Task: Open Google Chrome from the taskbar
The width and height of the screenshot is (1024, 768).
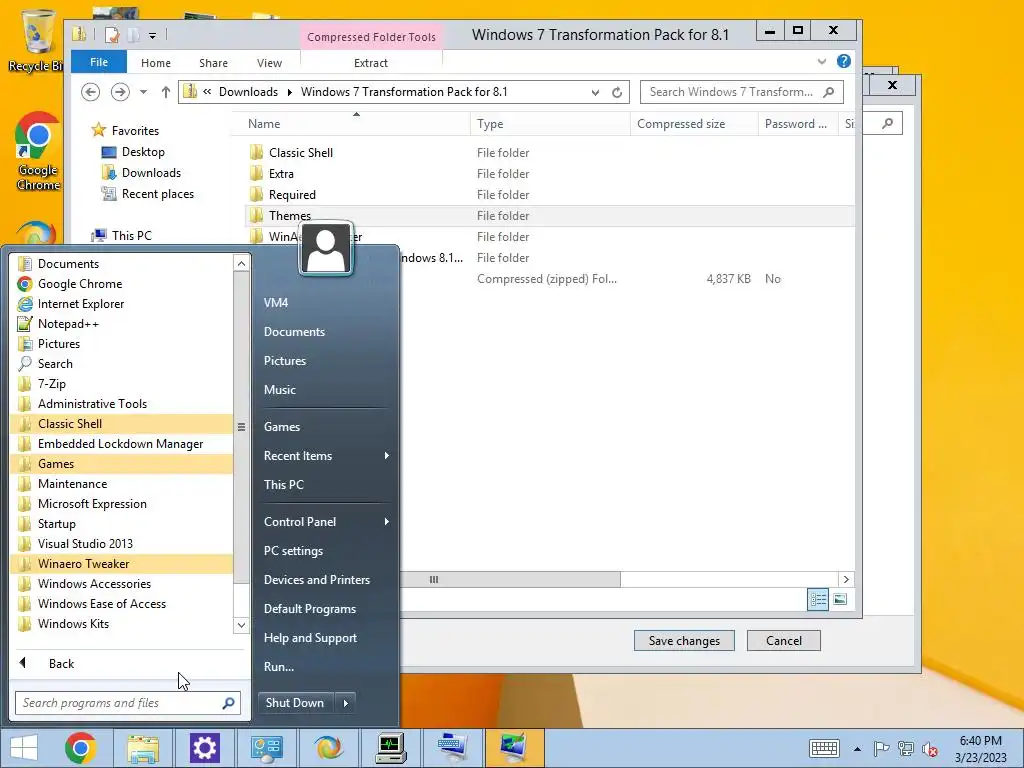Action: pos(80,748)
